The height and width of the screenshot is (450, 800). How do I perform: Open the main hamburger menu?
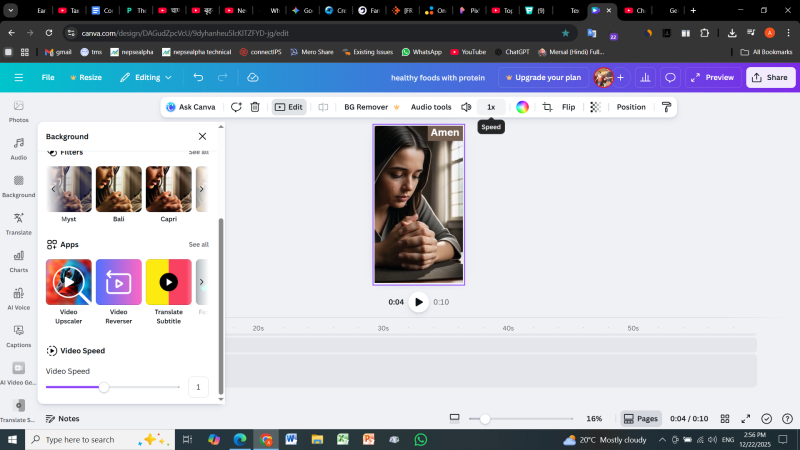point(18,77)
